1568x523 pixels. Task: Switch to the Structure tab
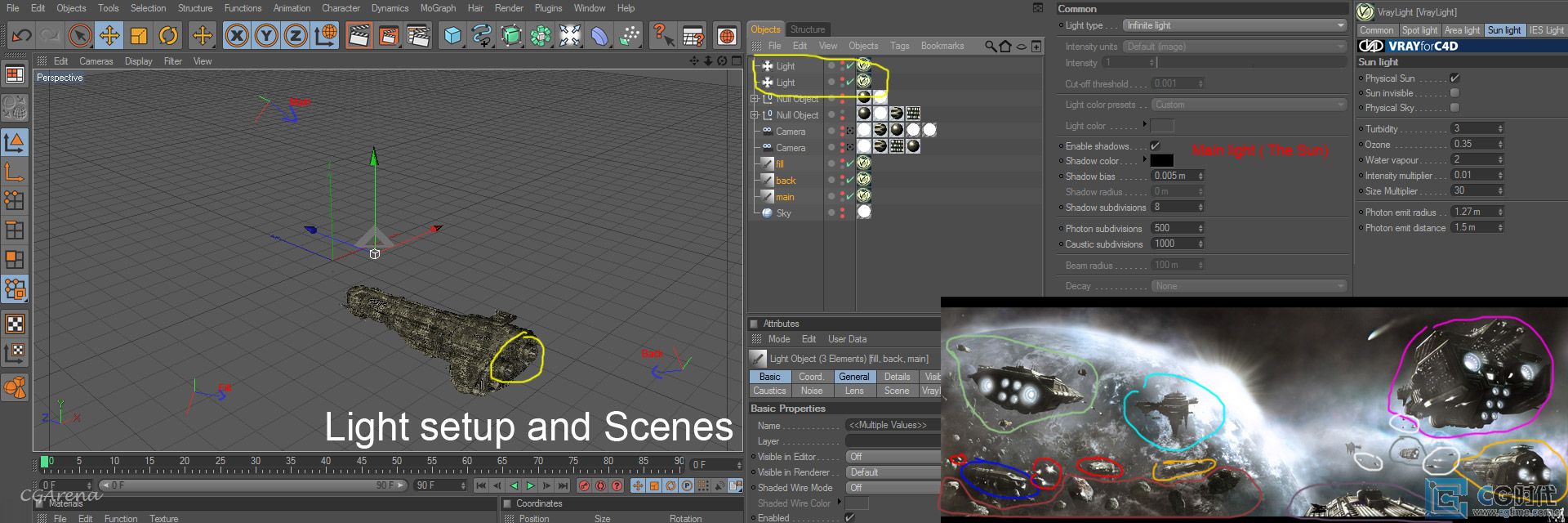(x=808, y=29)
